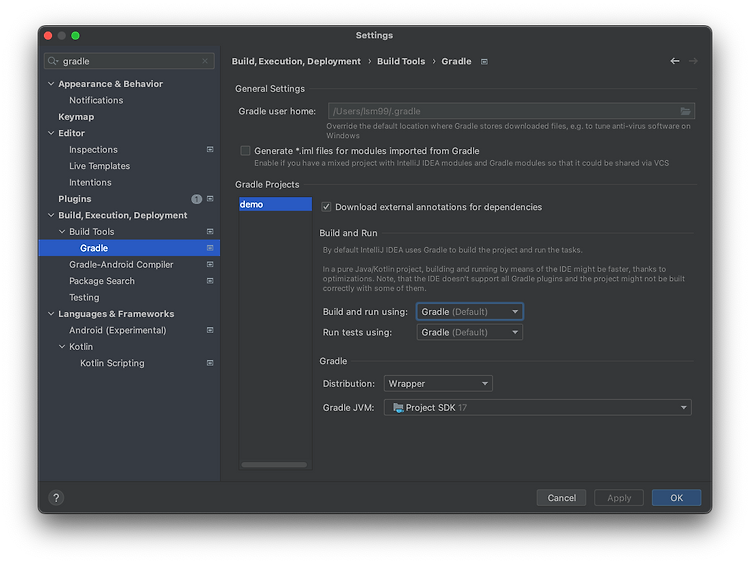Uncheck Download external annotations for dependencies

[326, 207]
